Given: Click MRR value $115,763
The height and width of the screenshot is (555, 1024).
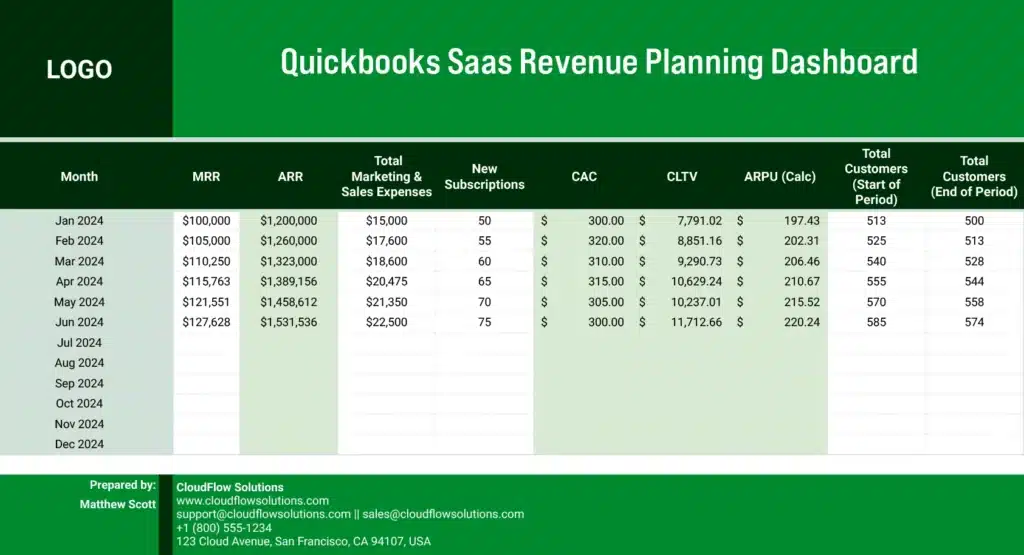Looking at the screenshot, I should point(206,281).
